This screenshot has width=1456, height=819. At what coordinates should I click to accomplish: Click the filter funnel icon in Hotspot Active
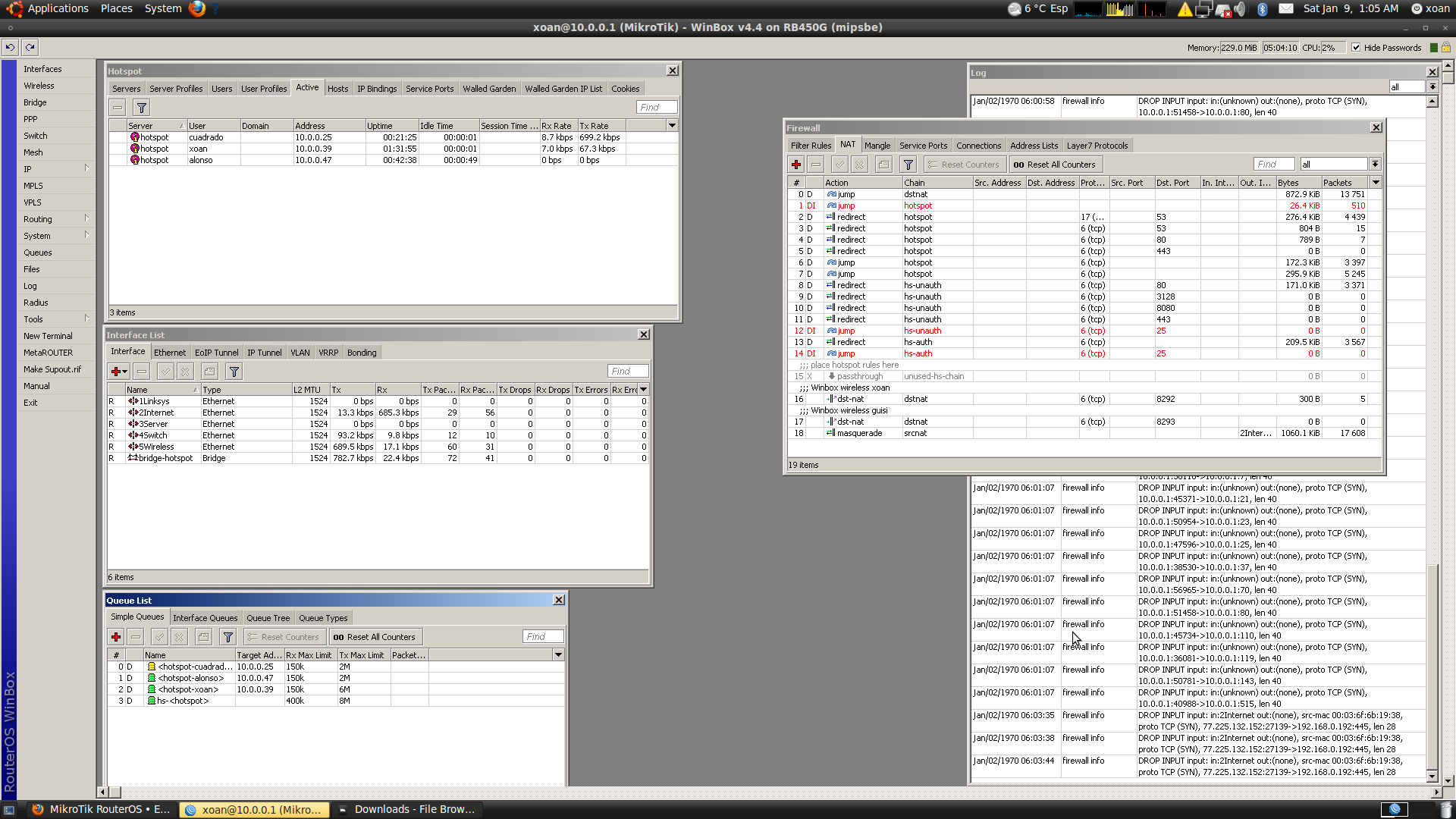click(141, 108)
